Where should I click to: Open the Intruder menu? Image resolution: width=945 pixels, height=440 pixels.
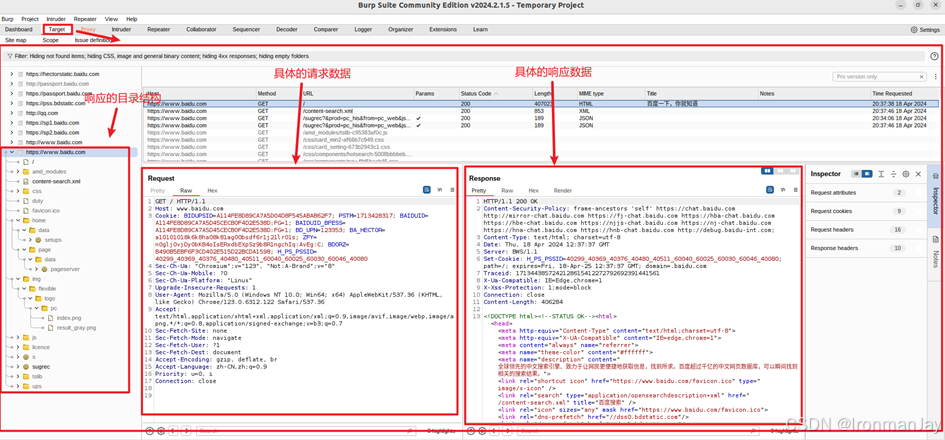pyautogui.click(x=56, y=19)
